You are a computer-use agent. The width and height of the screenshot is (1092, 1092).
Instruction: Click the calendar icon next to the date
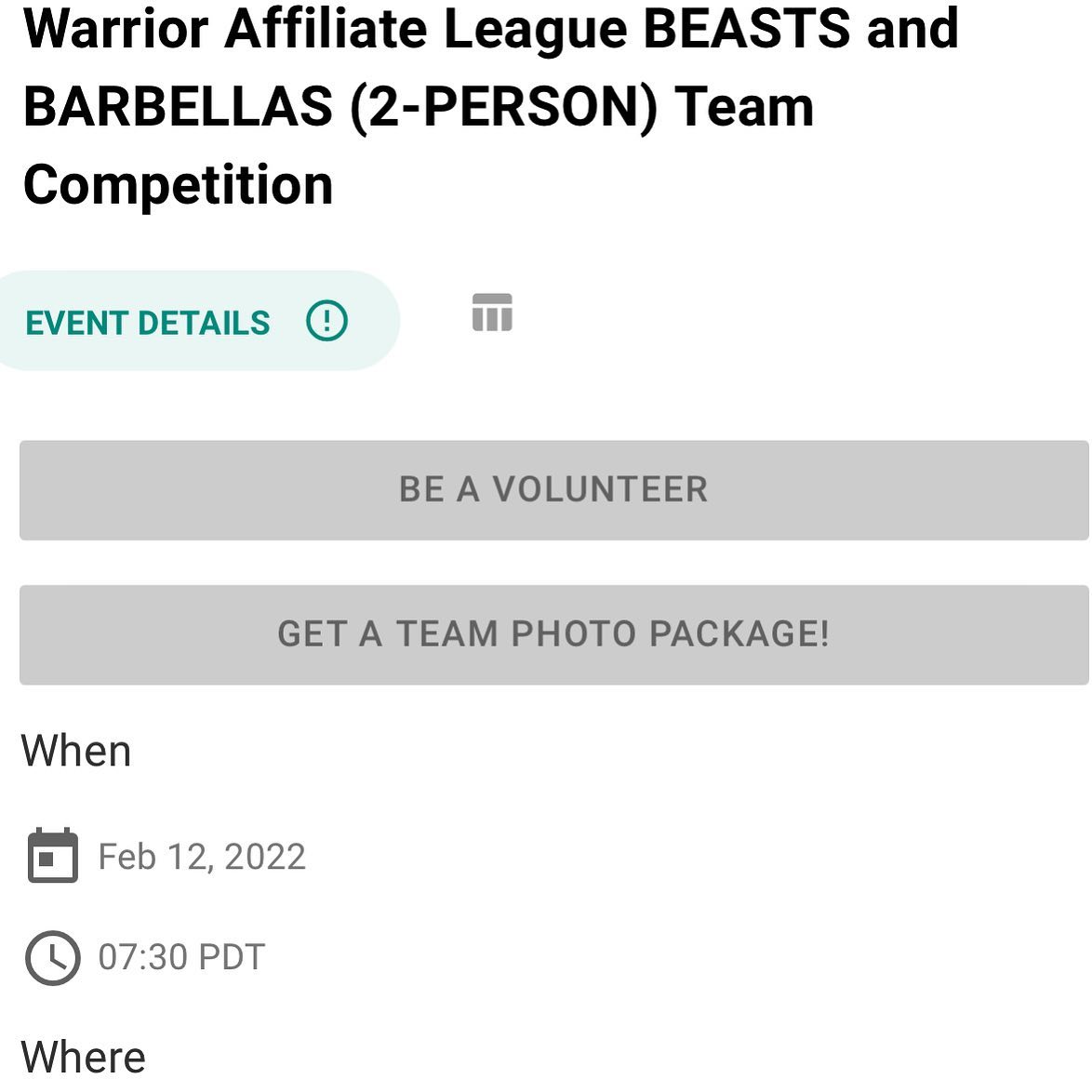tap(52, 856)
